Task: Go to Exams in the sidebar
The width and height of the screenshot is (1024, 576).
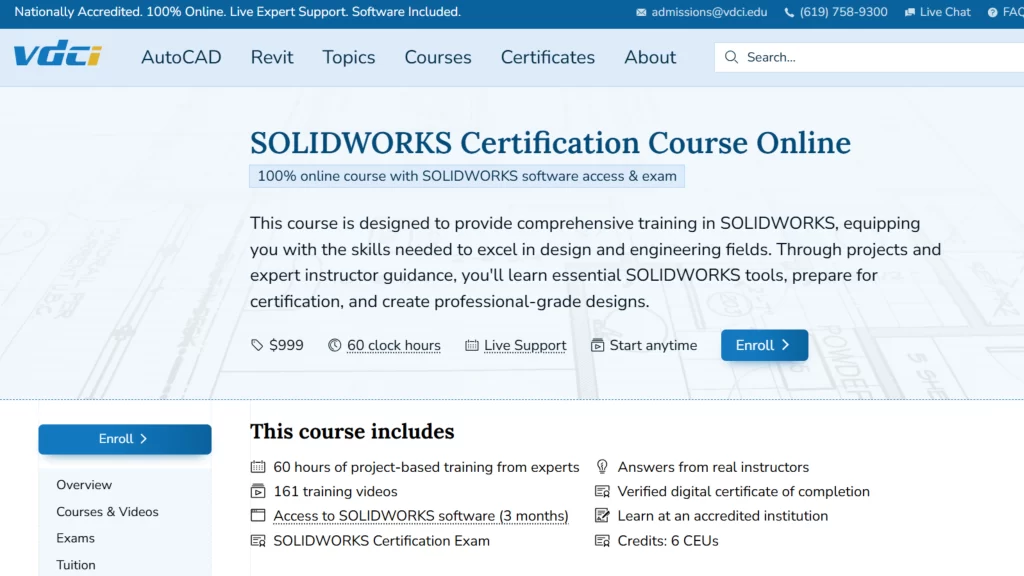Action: 75,538
